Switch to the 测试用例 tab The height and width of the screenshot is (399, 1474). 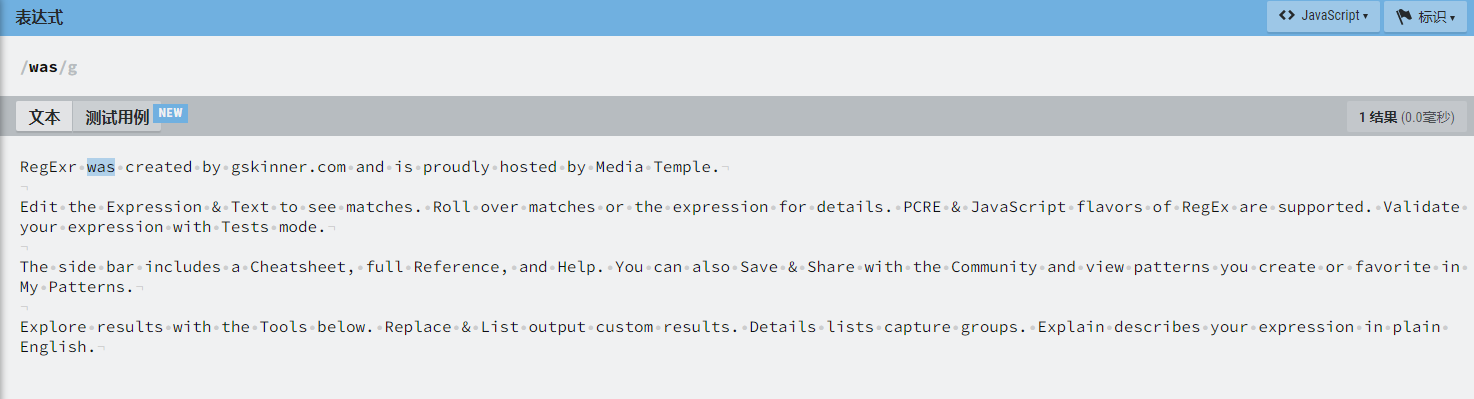coord(116,117)
